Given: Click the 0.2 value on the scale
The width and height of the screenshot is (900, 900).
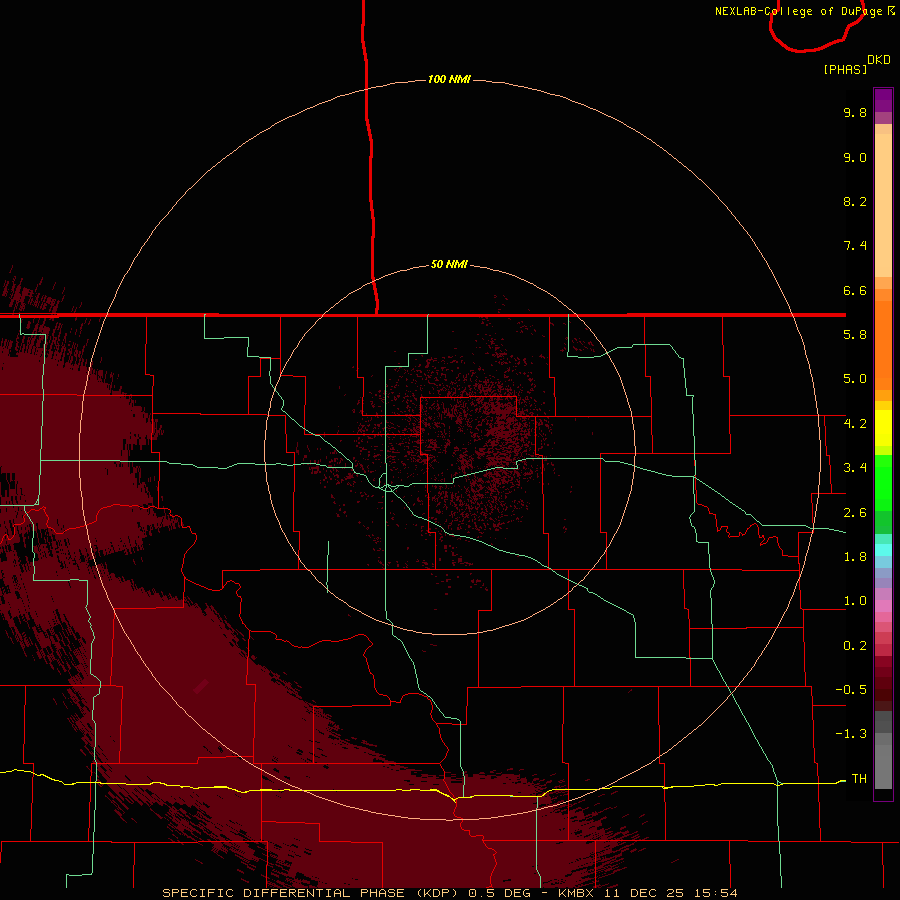Looking at the screenshot, I should pos(855,646).
